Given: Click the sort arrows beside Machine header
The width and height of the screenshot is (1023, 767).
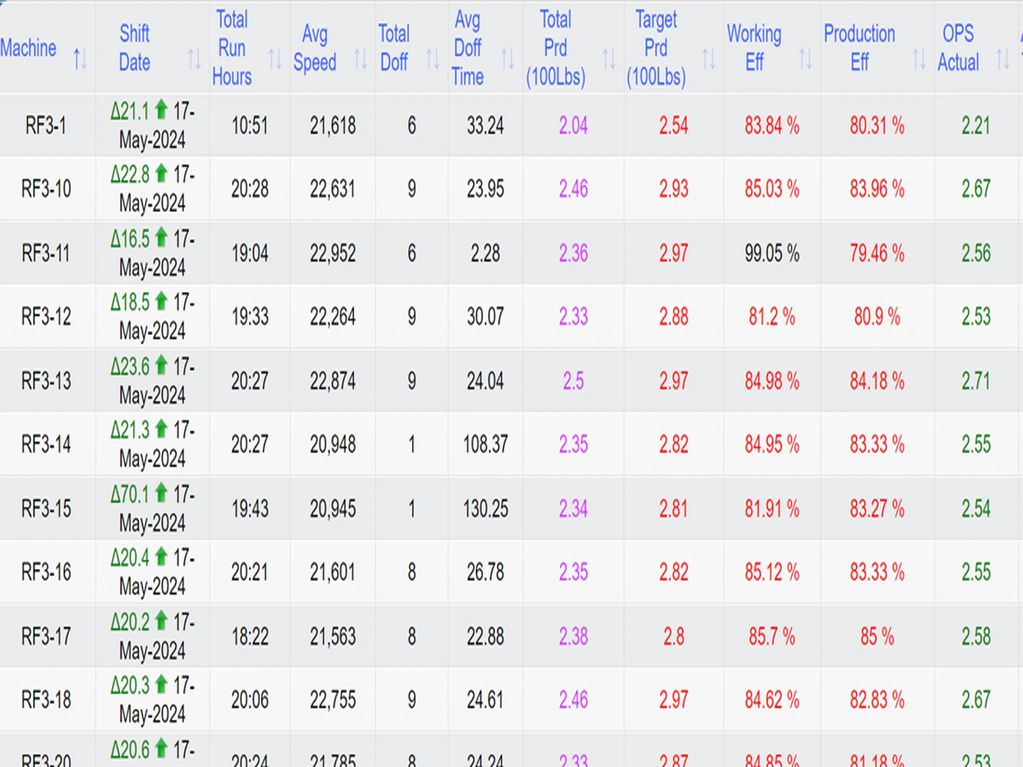Looking at the screenshot, I should (x=80, y=60).
